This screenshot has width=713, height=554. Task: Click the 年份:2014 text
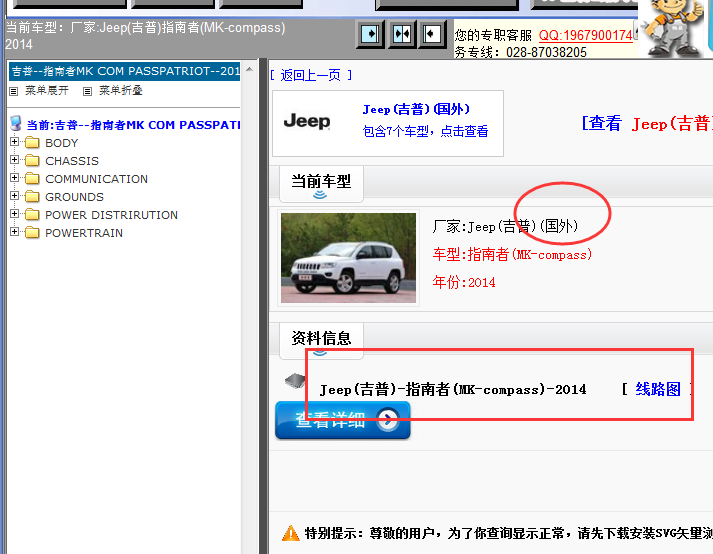click(464, 282)
